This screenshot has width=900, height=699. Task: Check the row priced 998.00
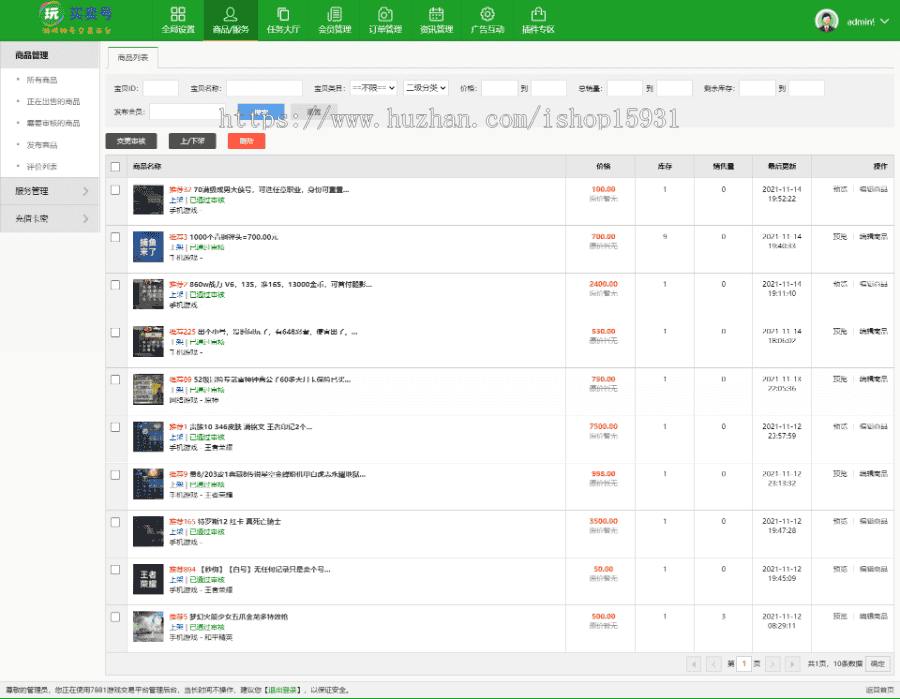click(115, 475)
